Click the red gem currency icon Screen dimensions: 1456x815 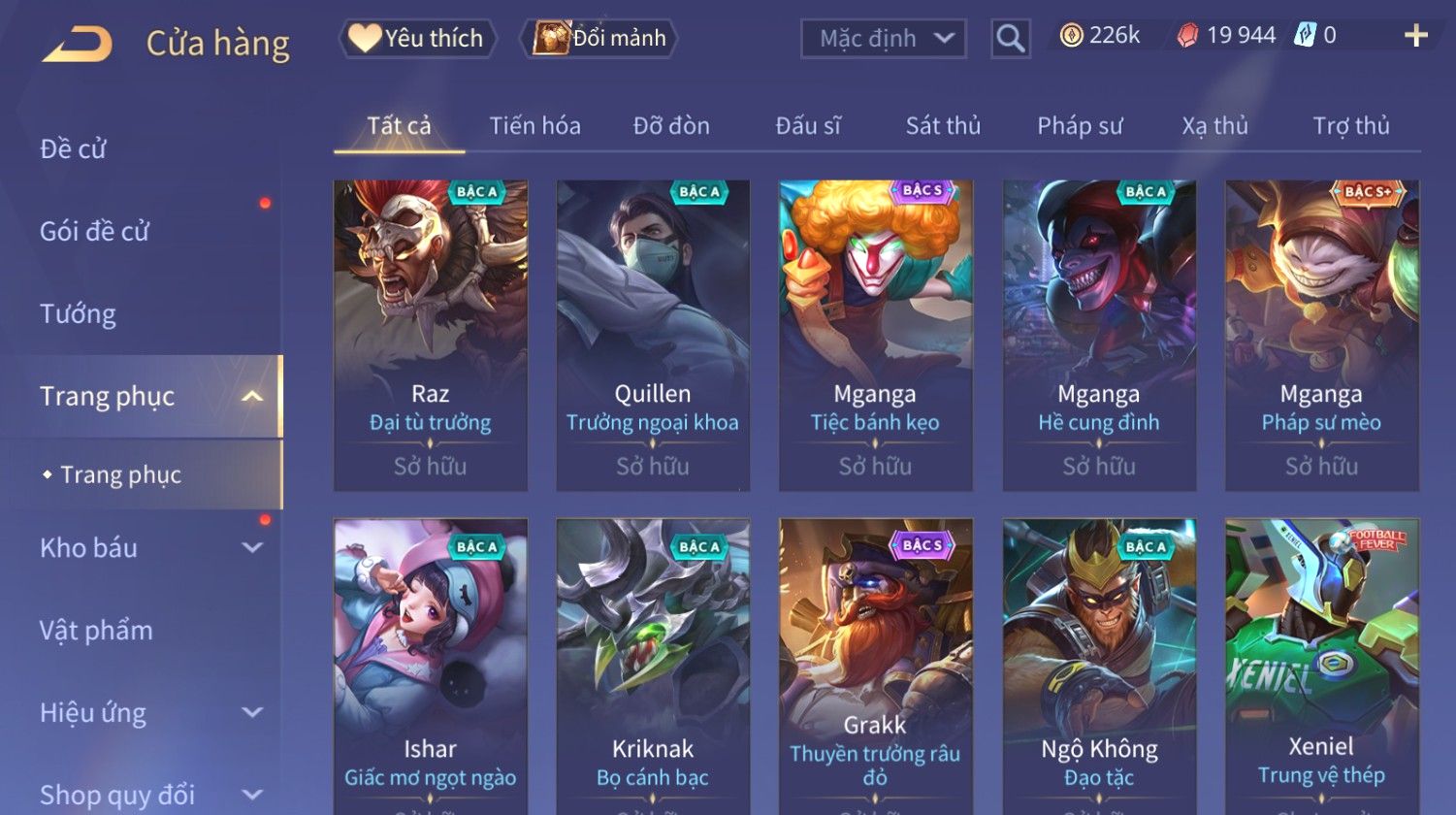click(1187, 36)
